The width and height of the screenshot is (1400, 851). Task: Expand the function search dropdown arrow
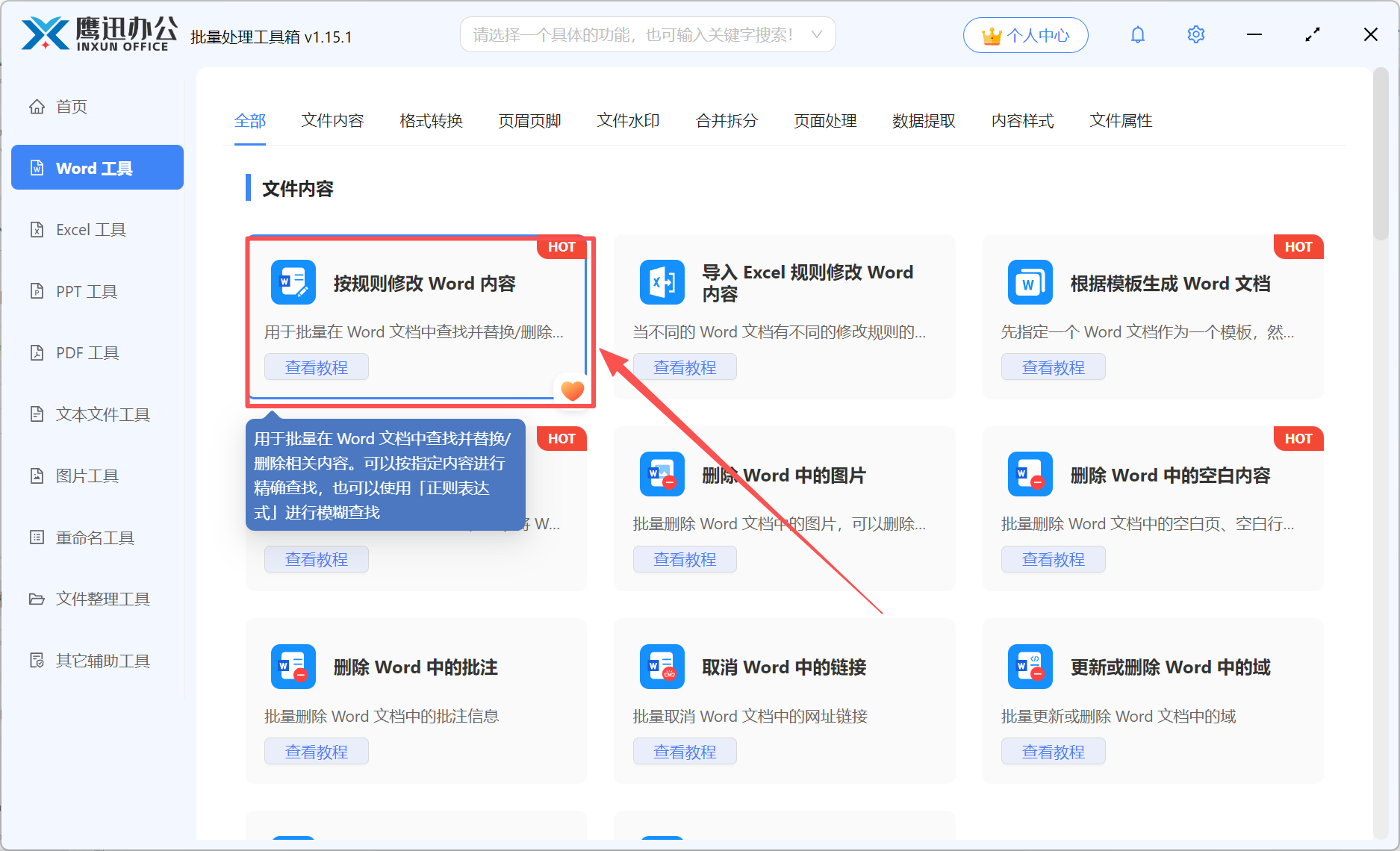(x=816, y=35)
